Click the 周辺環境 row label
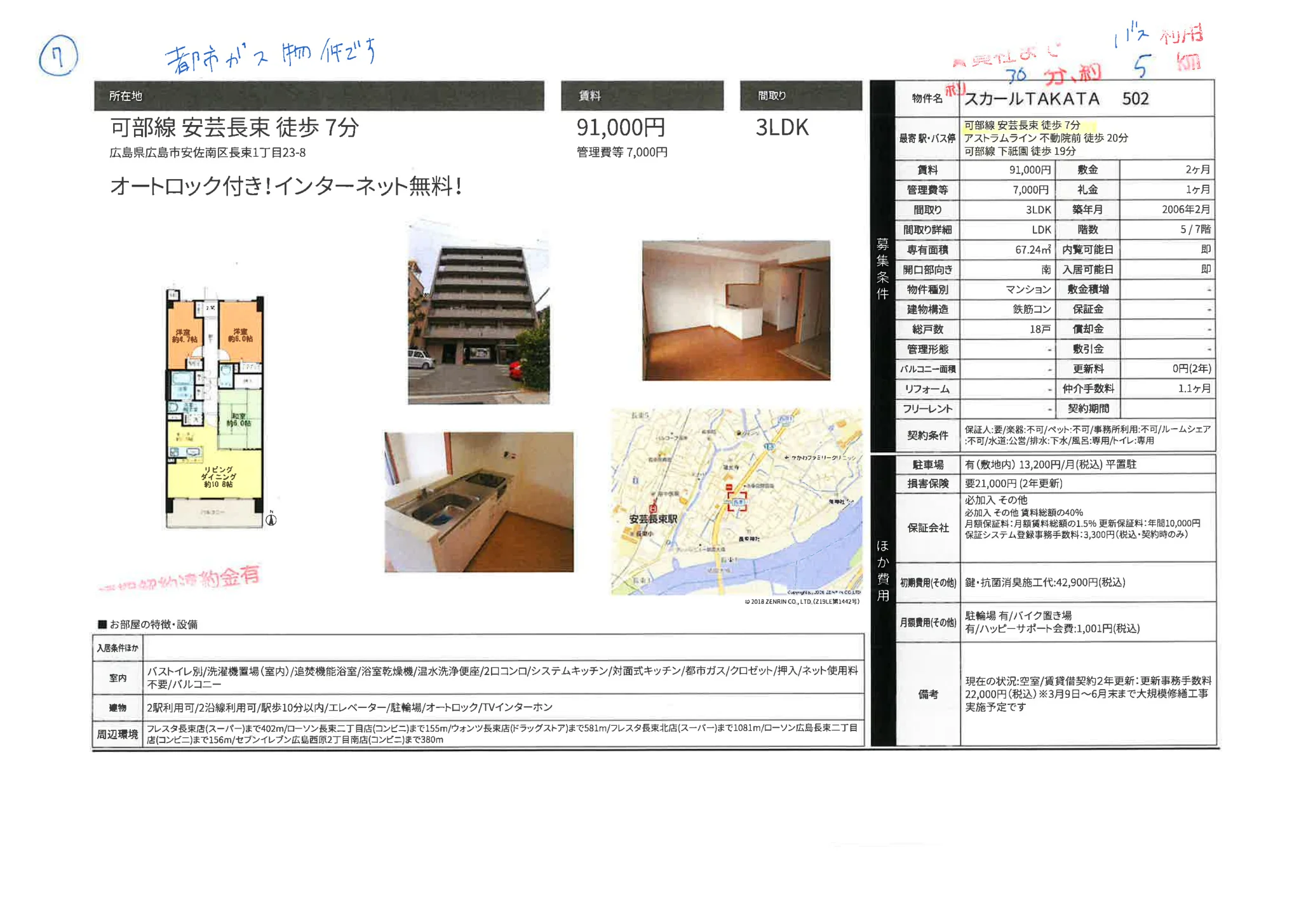This screenshot has width=1306, height=924. click(118, 734)
